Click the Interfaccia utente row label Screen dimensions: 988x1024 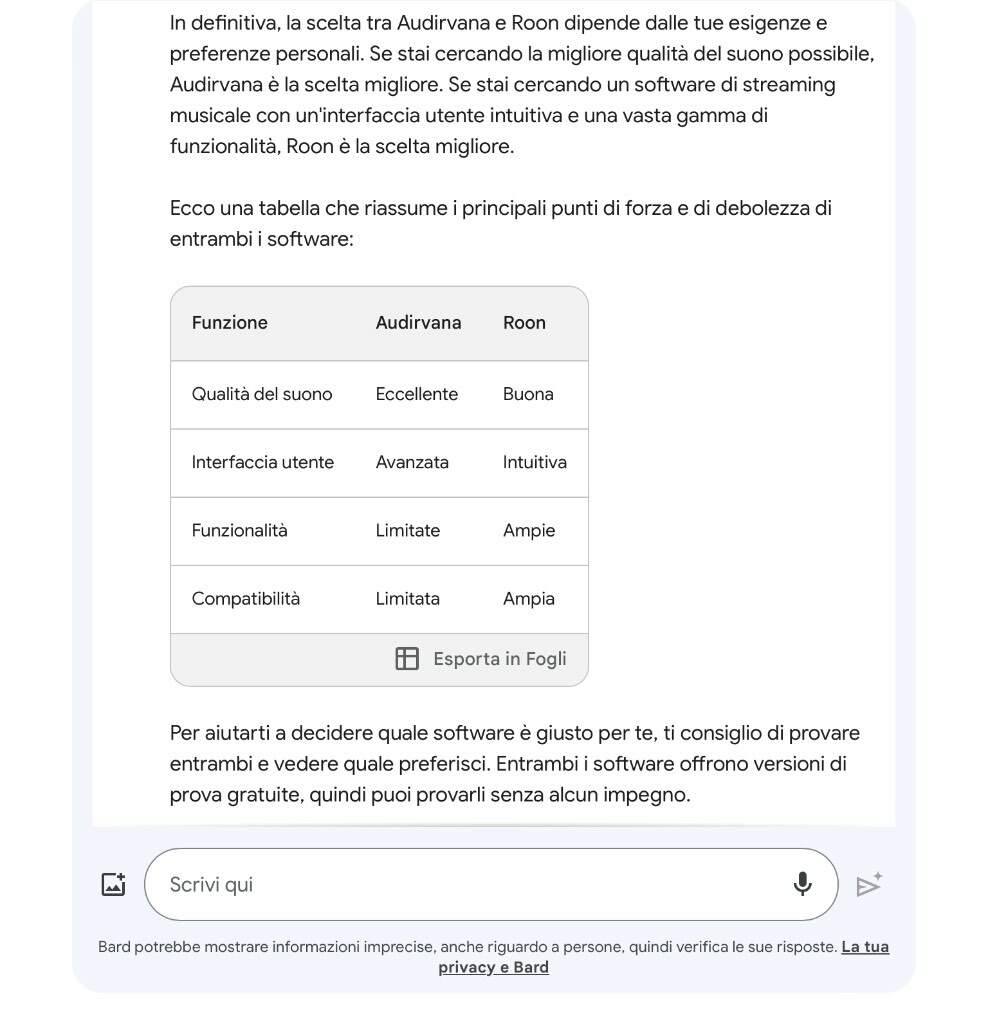263,462
